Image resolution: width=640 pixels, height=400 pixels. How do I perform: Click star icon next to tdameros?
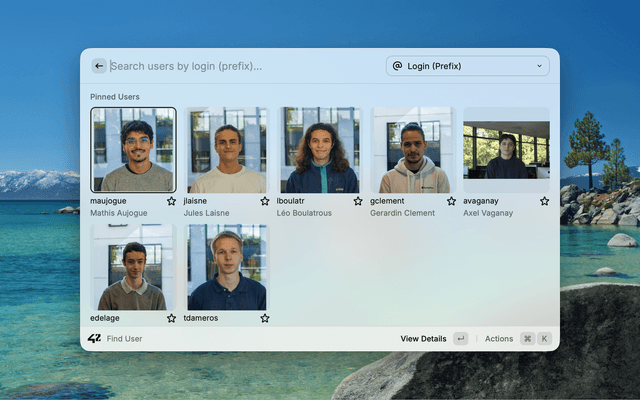tap(265, 318)
